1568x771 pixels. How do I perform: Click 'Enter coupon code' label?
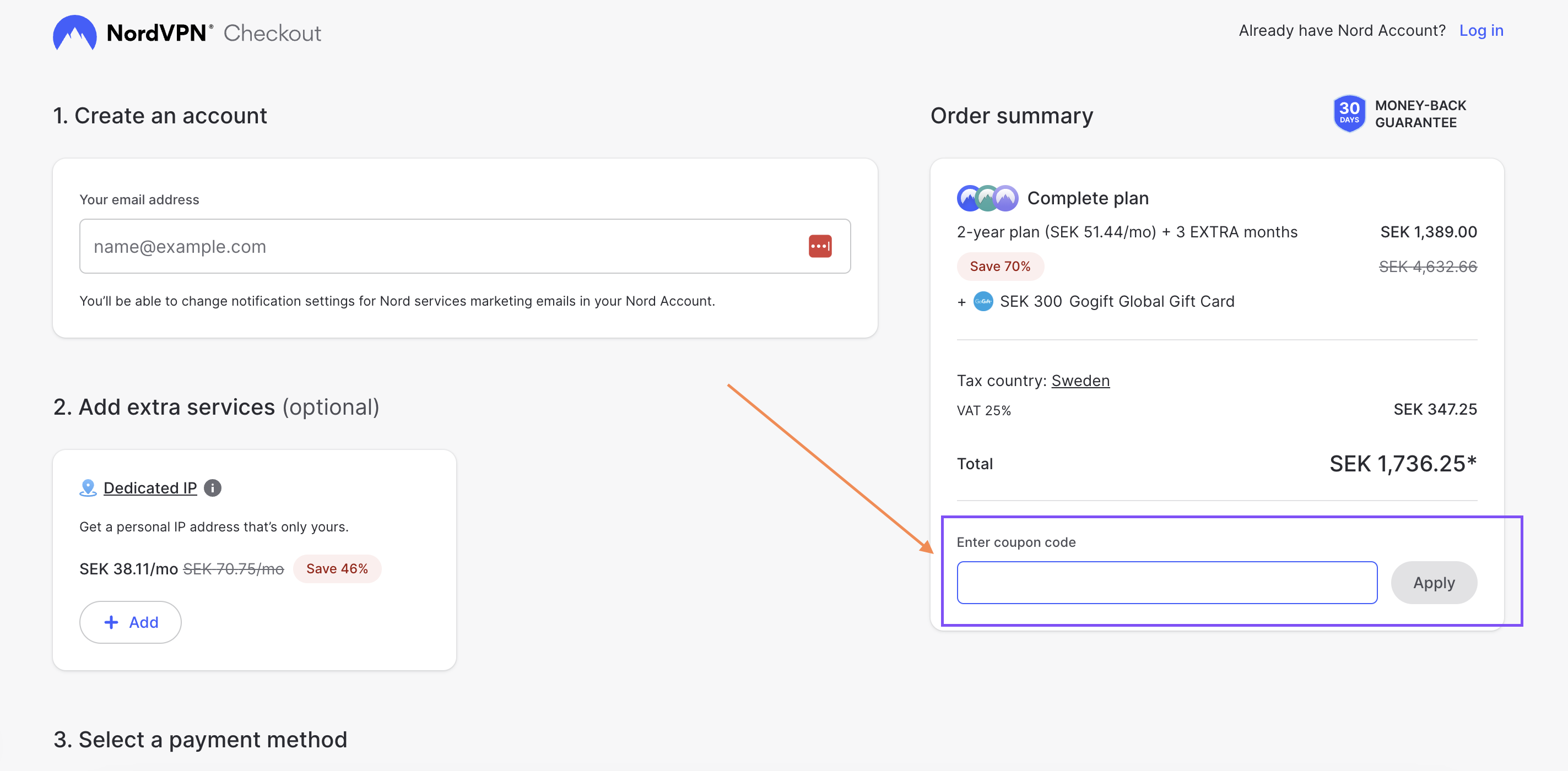click(x=1016, y=542)
